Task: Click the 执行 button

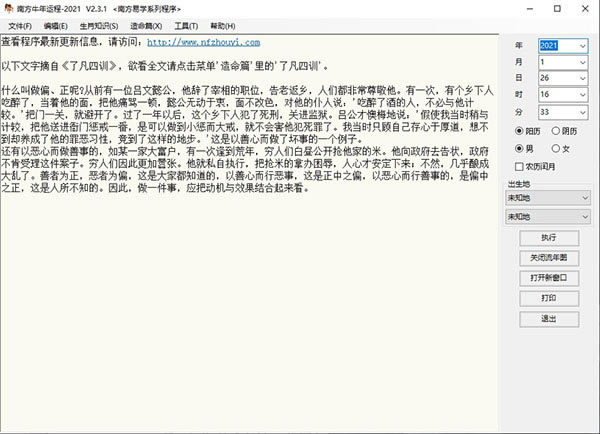Action: [549, 238]
